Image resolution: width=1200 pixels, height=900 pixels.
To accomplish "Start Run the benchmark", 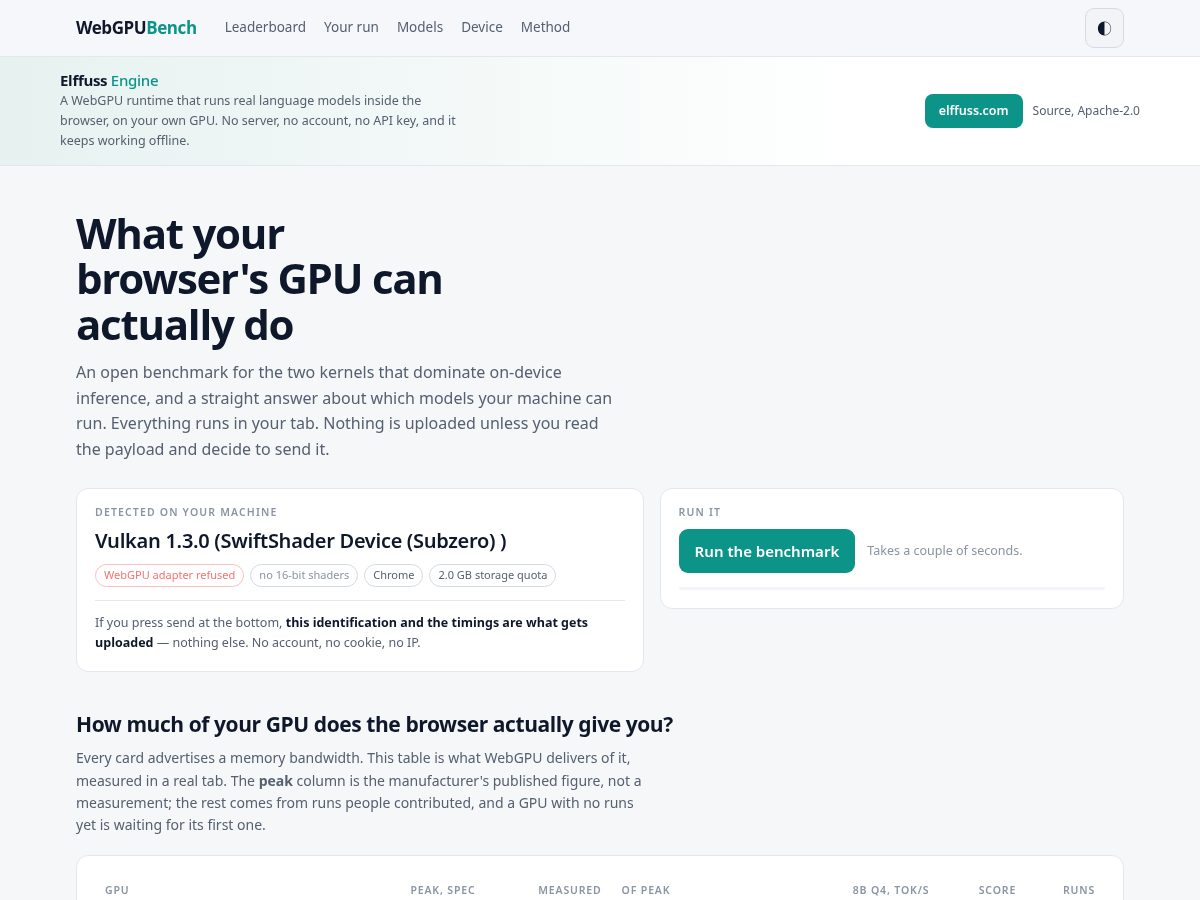I will click(767, 551).
